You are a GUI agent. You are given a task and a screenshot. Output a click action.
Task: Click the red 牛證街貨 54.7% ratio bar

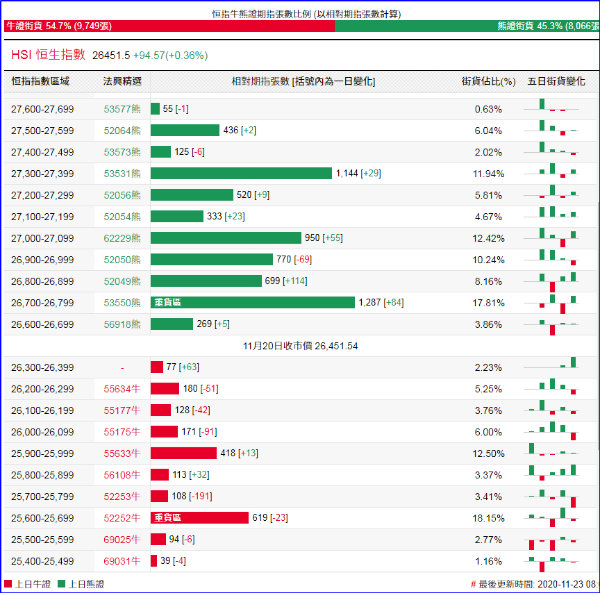(169, 26)
